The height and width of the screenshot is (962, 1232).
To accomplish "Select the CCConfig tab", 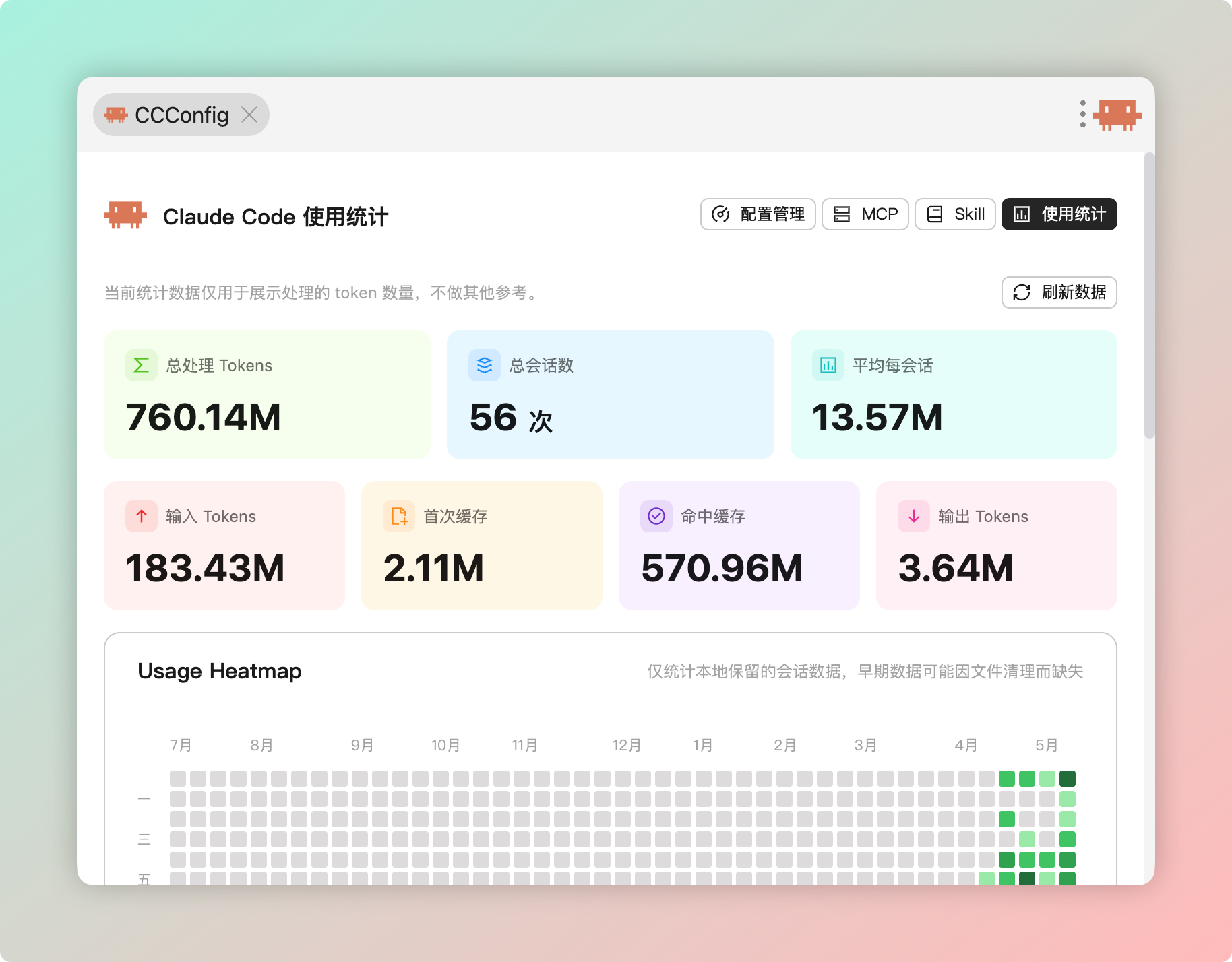I will coord(181,115).
